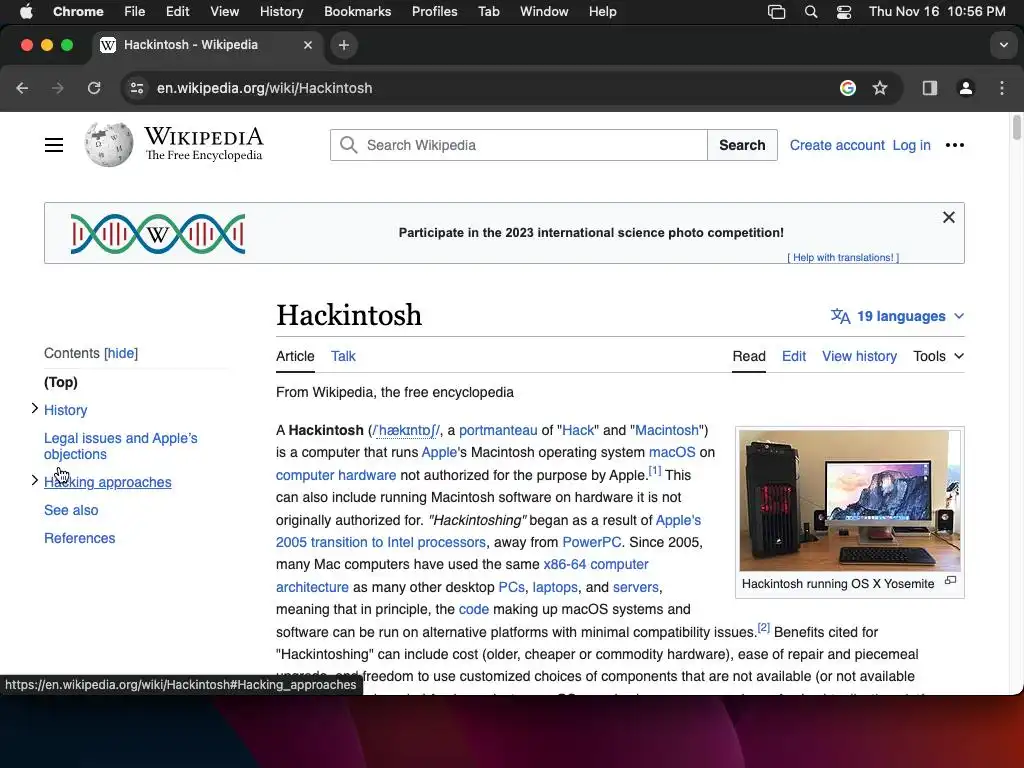Open the 19 languages dropdown
Viewport: 1024px width, 768px height.
[x=897, y=316]
